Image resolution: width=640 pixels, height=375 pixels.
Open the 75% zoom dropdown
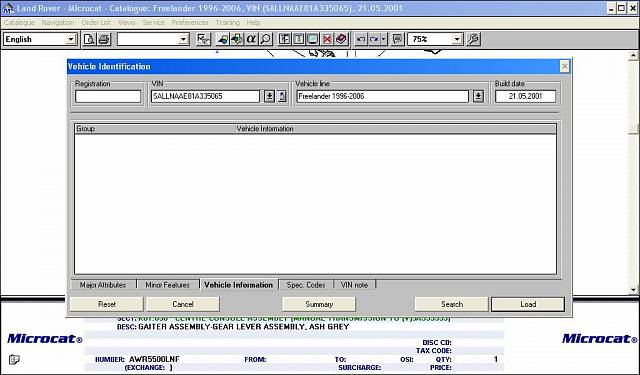click(458, 39)
